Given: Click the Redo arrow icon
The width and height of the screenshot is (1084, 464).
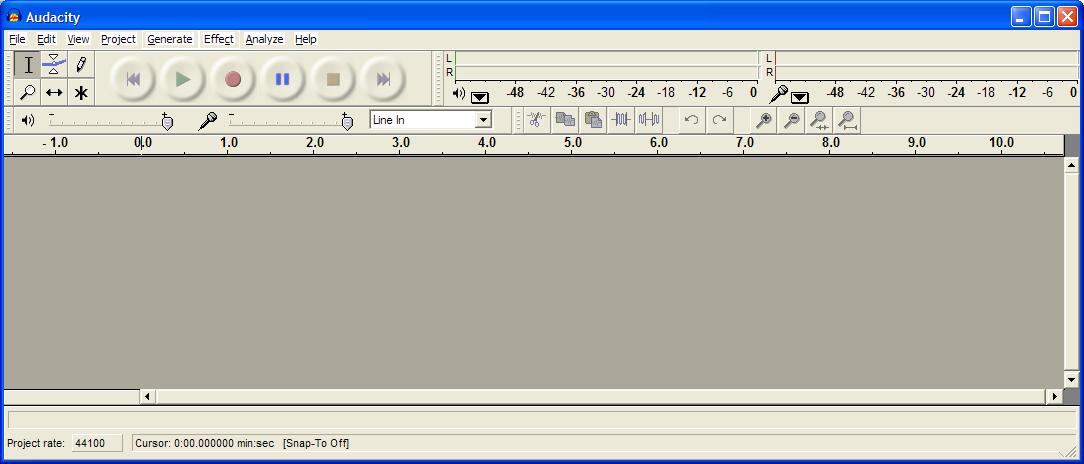Looking at the screenshot, I should click(719, 120).
